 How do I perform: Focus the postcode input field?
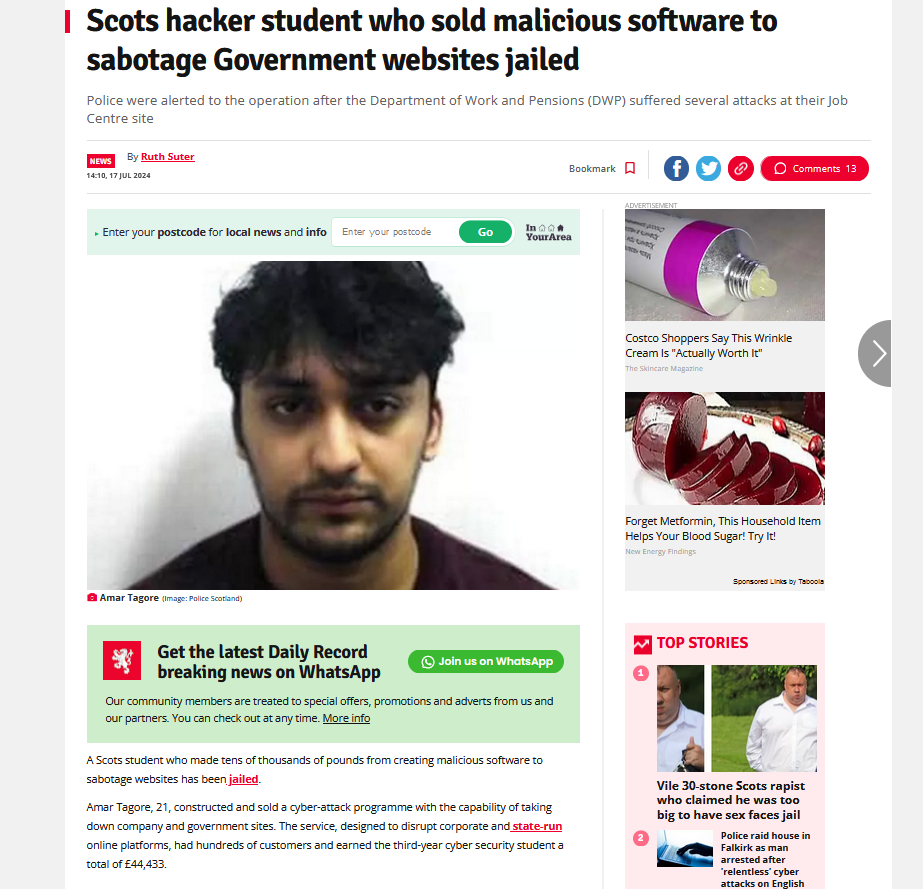(x=396, y=232)
